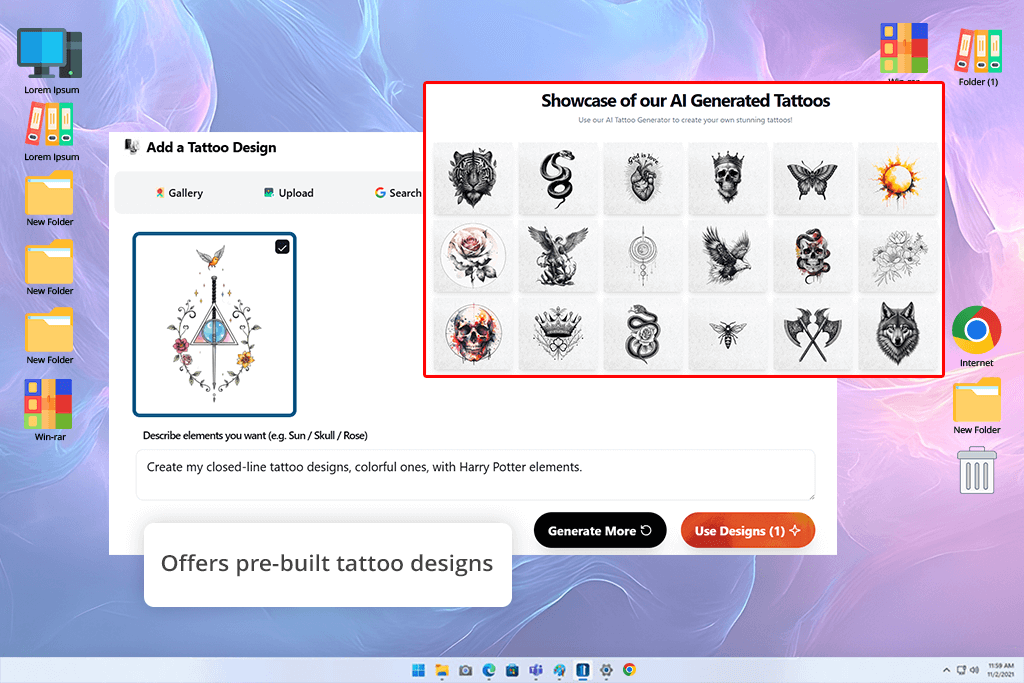This screenshot has height=683, width=1024.
Task: Open Microsoft Store from taskbar
Action: [513, 670]
